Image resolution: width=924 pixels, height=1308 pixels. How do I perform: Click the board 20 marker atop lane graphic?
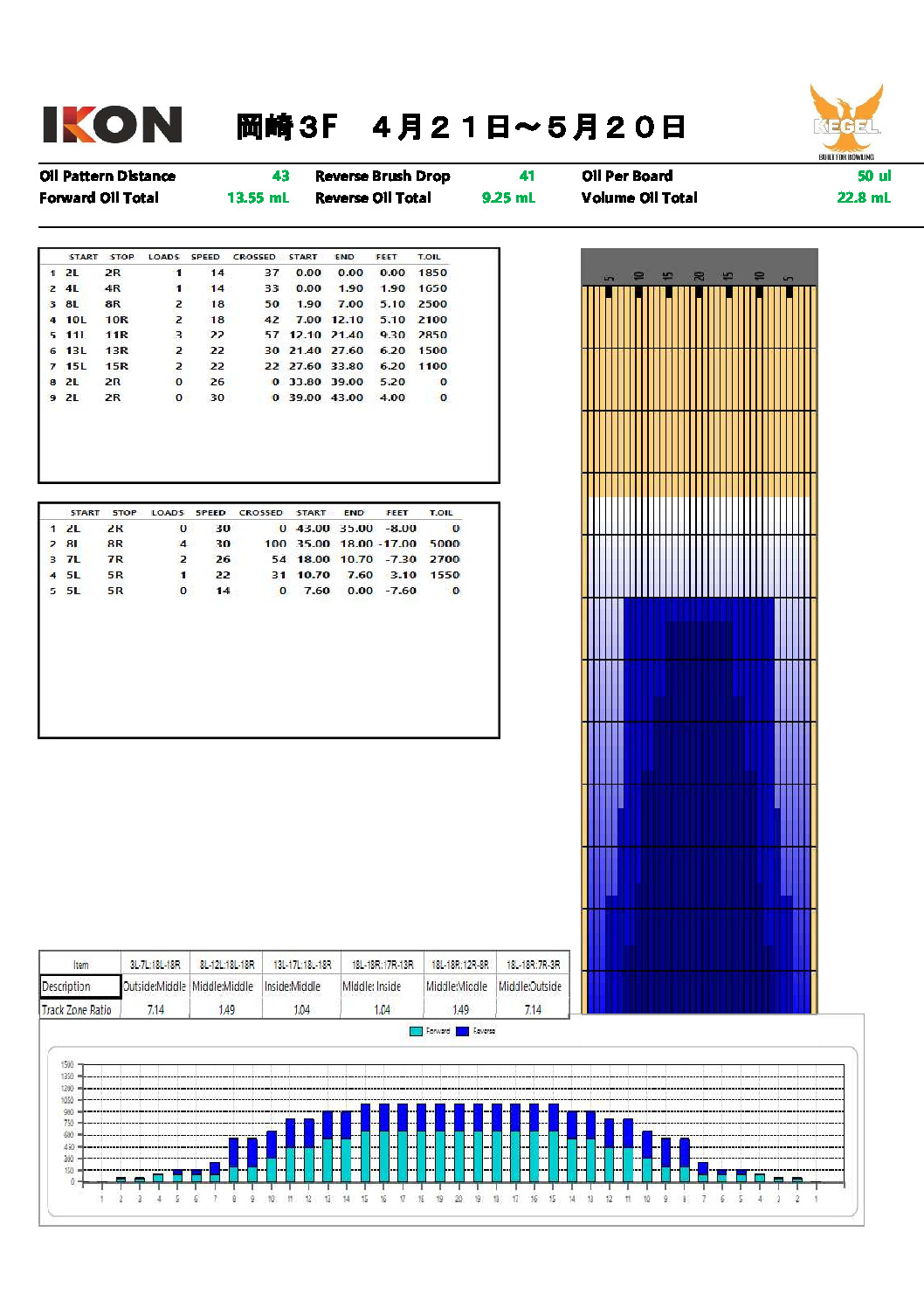699,276
